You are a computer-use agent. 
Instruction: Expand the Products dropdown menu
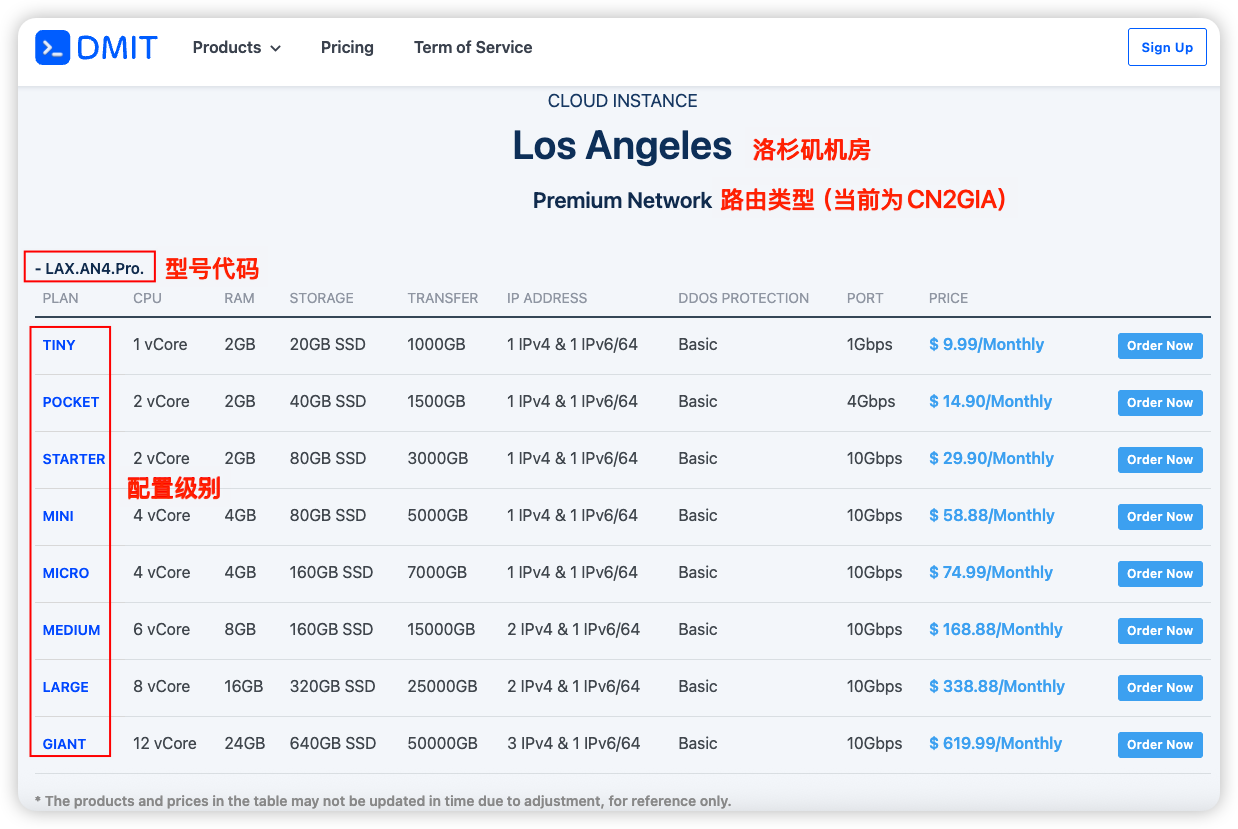coord(237,47)
